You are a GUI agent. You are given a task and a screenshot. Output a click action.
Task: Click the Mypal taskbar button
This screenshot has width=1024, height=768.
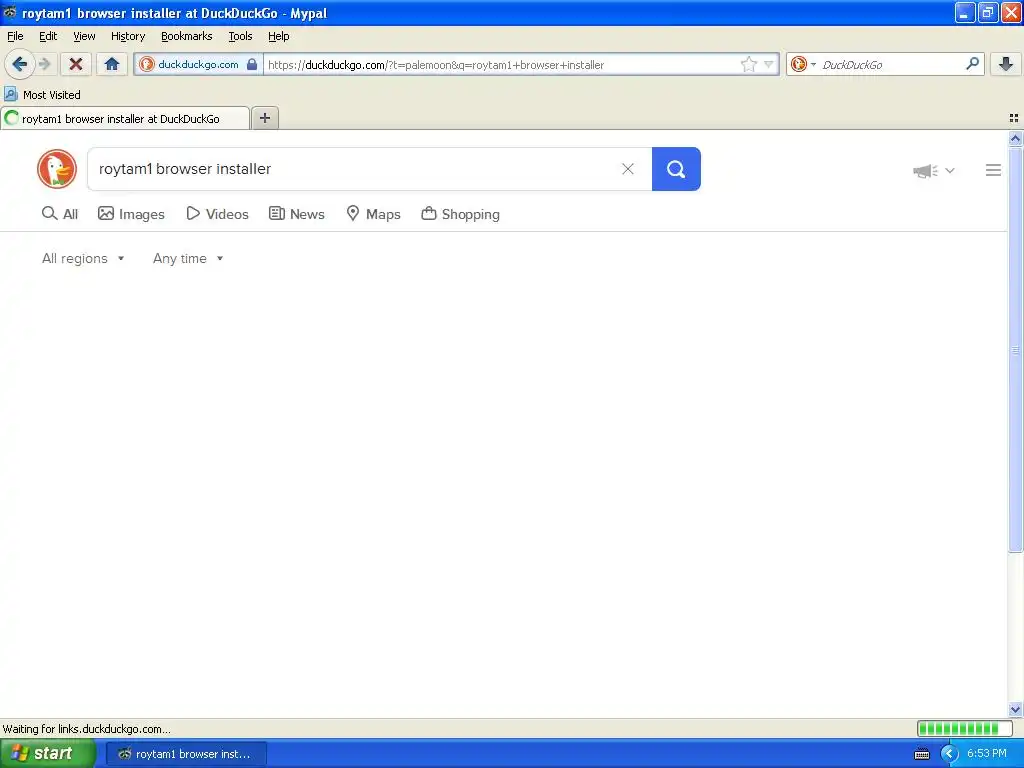(x=186, y=754)
